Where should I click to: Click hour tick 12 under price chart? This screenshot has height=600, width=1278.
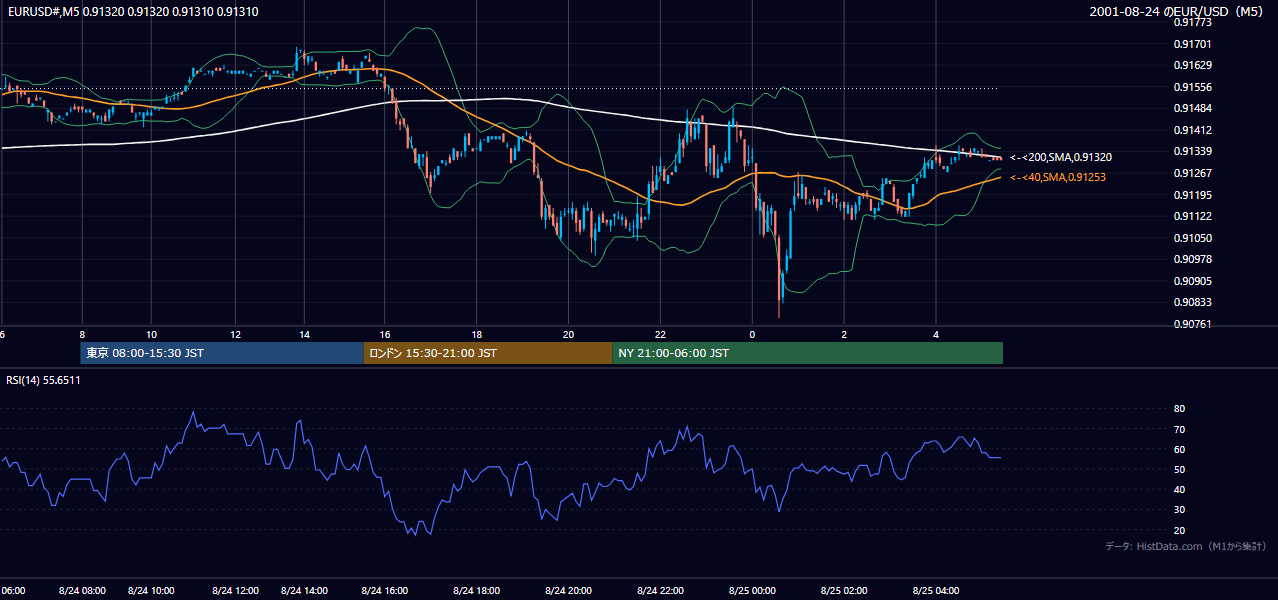click(235, 334)
